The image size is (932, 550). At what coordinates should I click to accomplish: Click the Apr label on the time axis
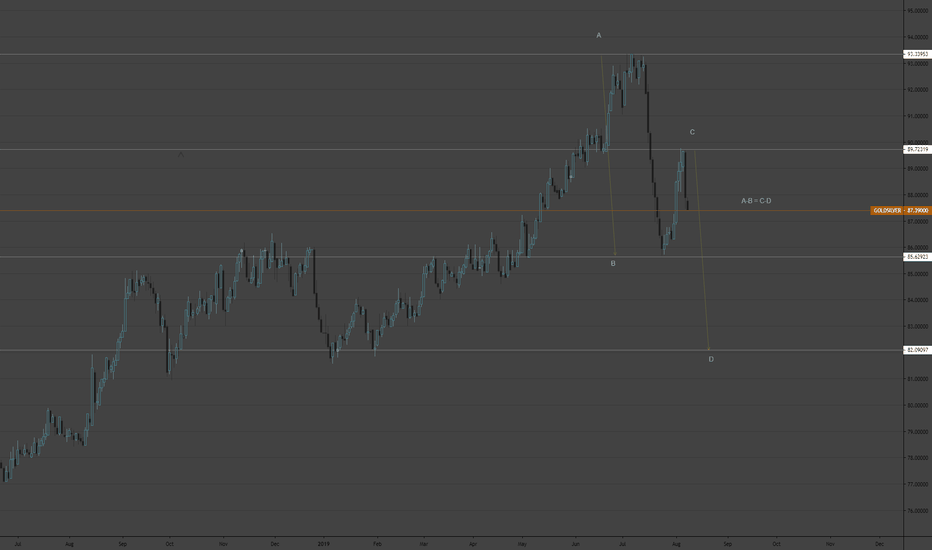473,543
